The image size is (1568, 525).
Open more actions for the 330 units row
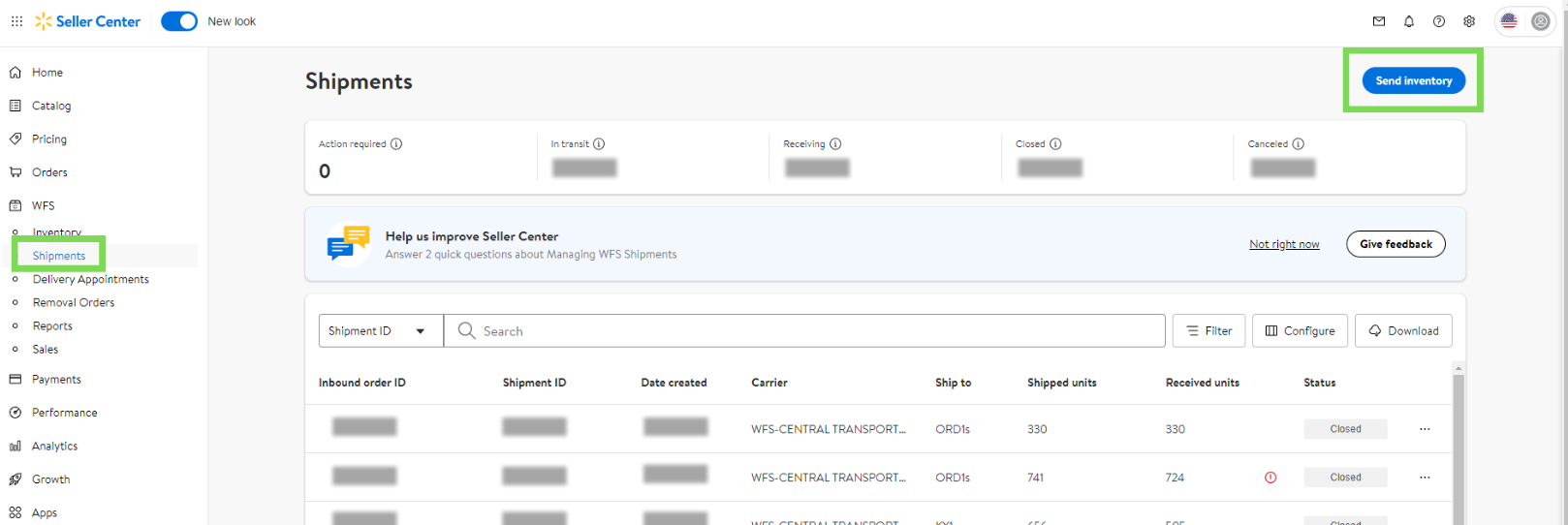pos(1425,429)
